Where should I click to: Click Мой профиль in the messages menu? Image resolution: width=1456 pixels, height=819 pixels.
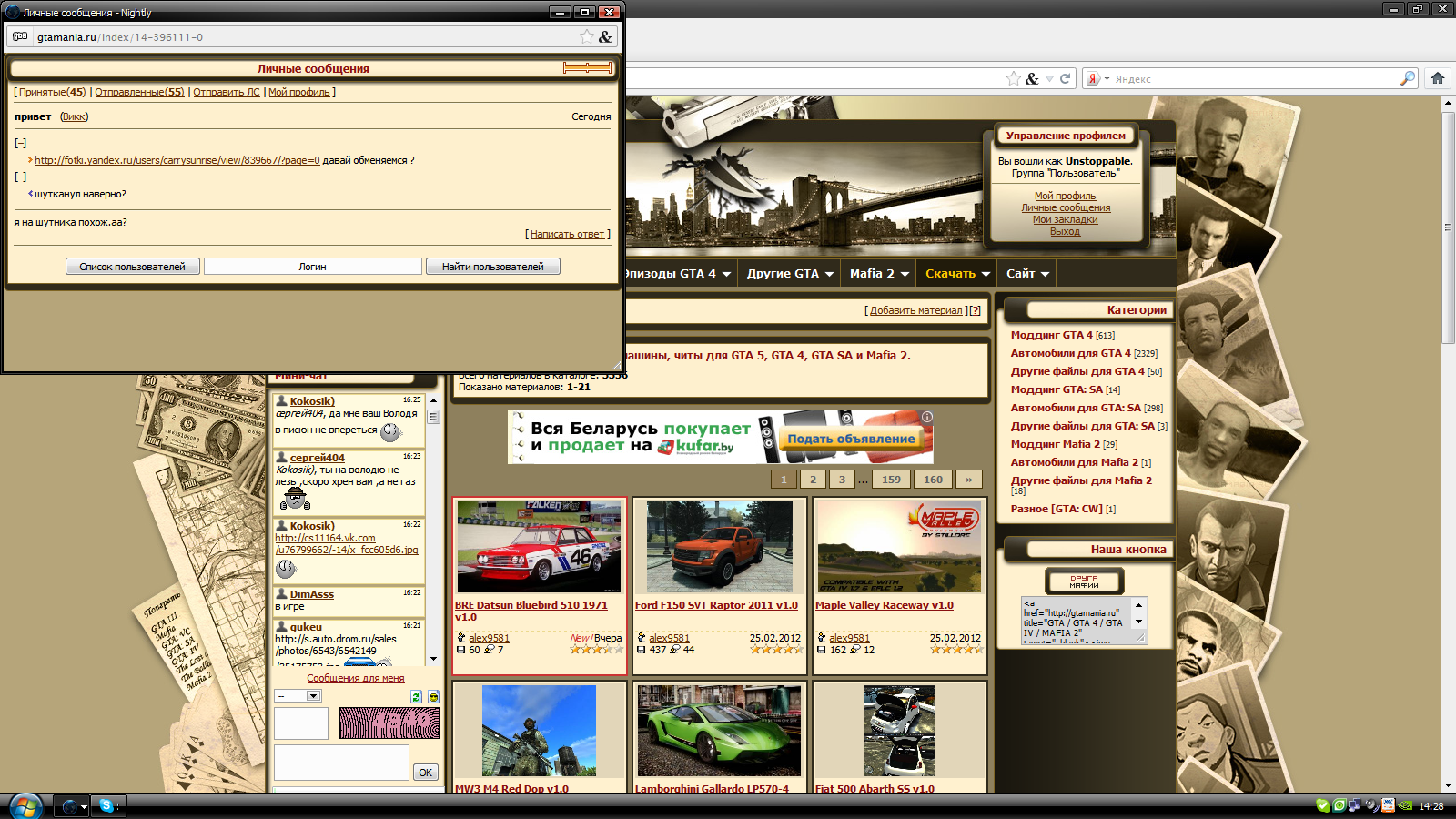pos(299,92)
